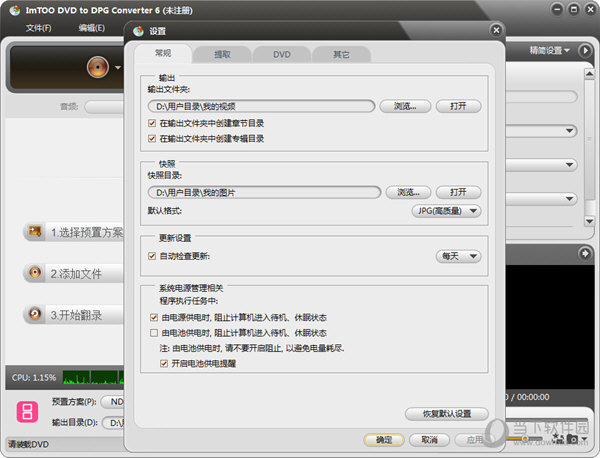Screen dimensions: 600x458
Task: Open the JPG(高质量) default format dropdown
Action: [x=446, y=211]
